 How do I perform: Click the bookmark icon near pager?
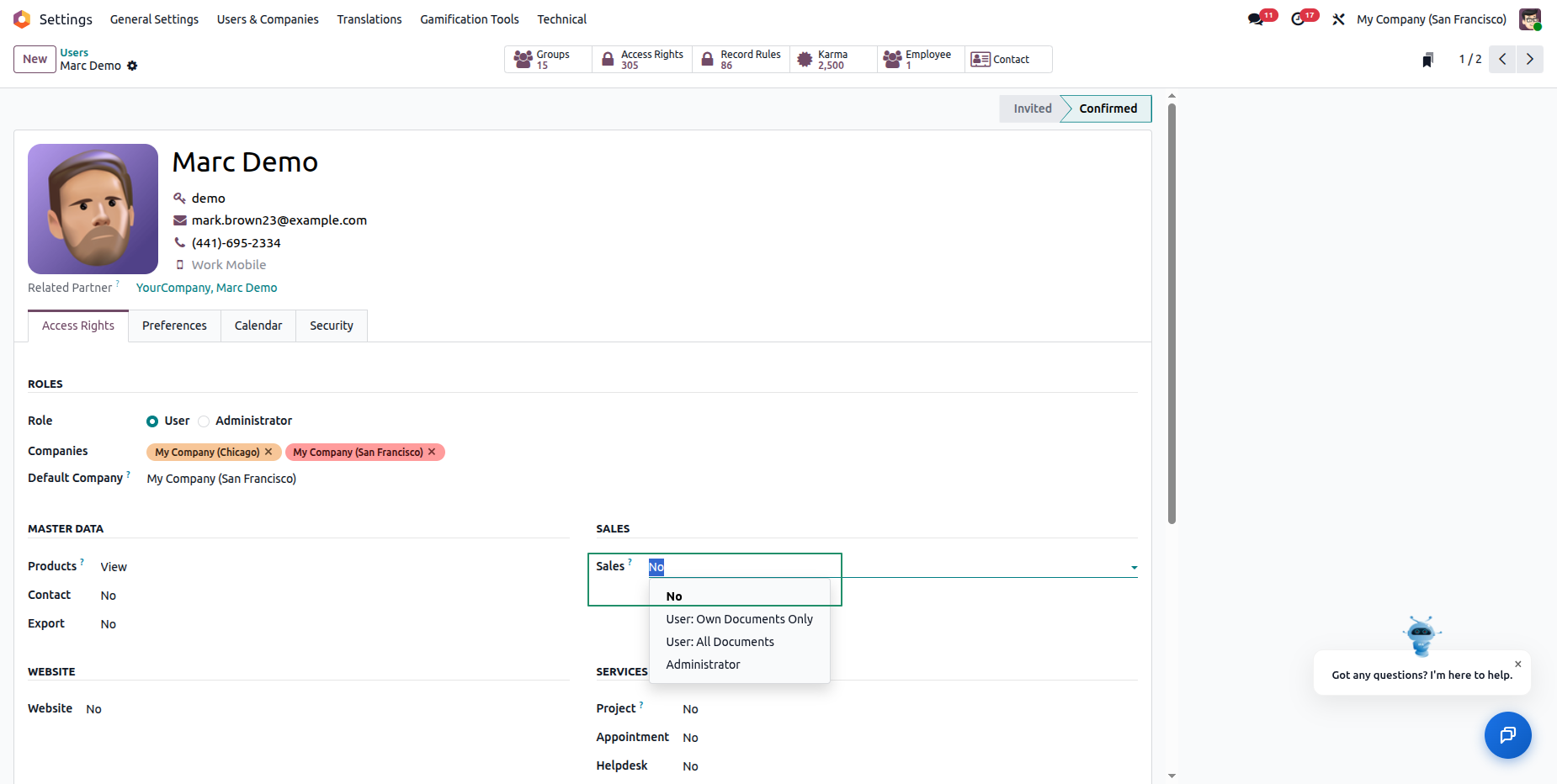click(x=1427, y=60)
